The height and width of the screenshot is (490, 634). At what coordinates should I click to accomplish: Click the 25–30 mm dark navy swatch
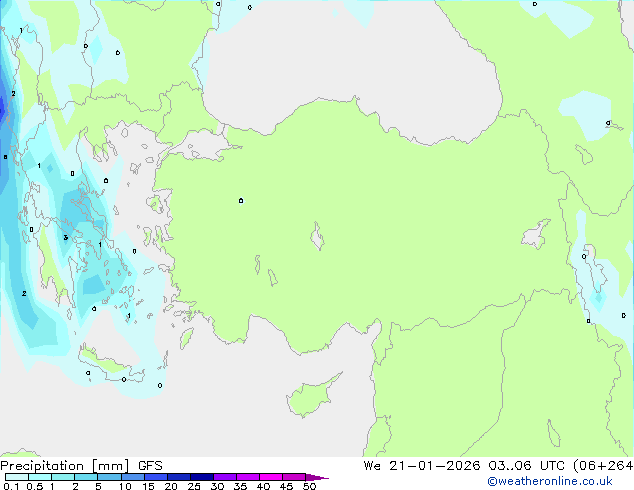(201, 477)
